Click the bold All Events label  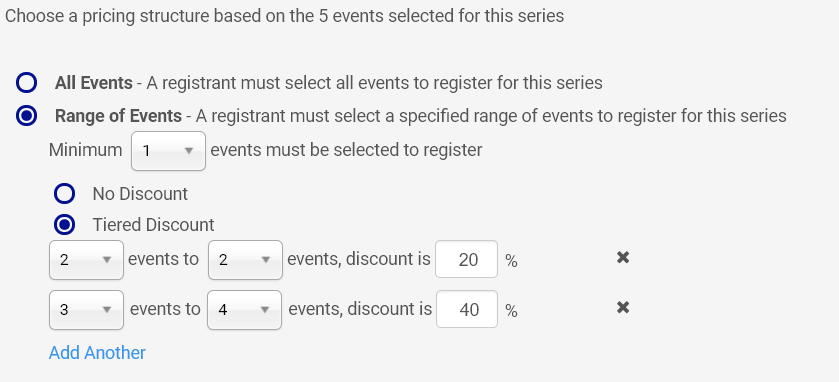[x=94, y=83]
